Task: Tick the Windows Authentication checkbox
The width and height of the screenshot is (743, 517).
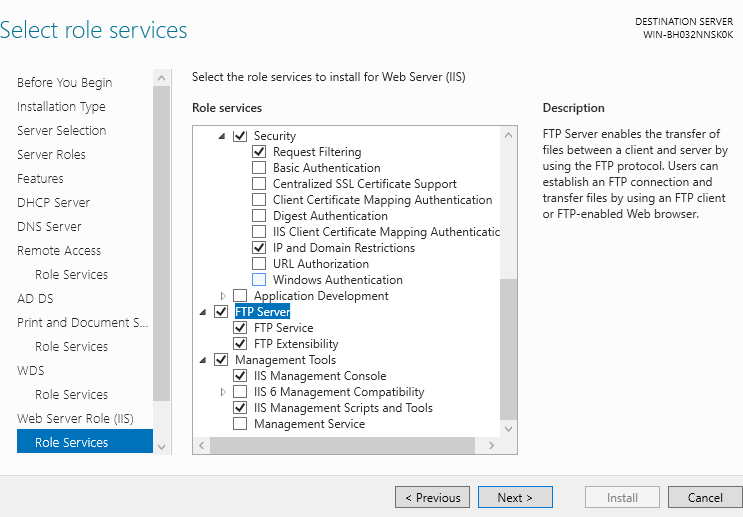Action: click(259, 280)
